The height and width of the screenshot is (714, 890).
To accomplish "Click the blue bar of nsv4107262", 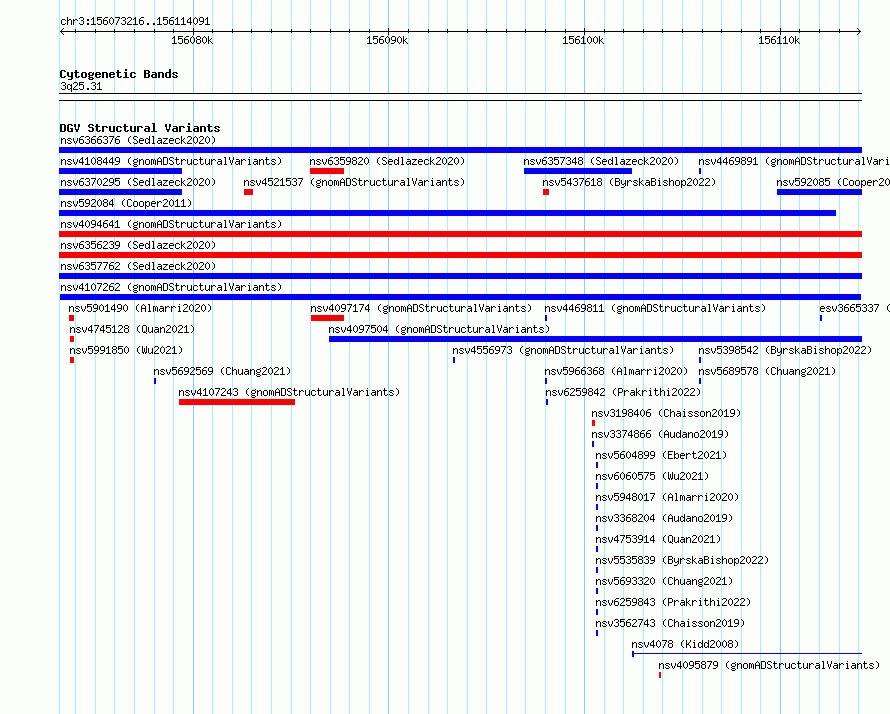I will pyautogui.click(x=460, y=297).
